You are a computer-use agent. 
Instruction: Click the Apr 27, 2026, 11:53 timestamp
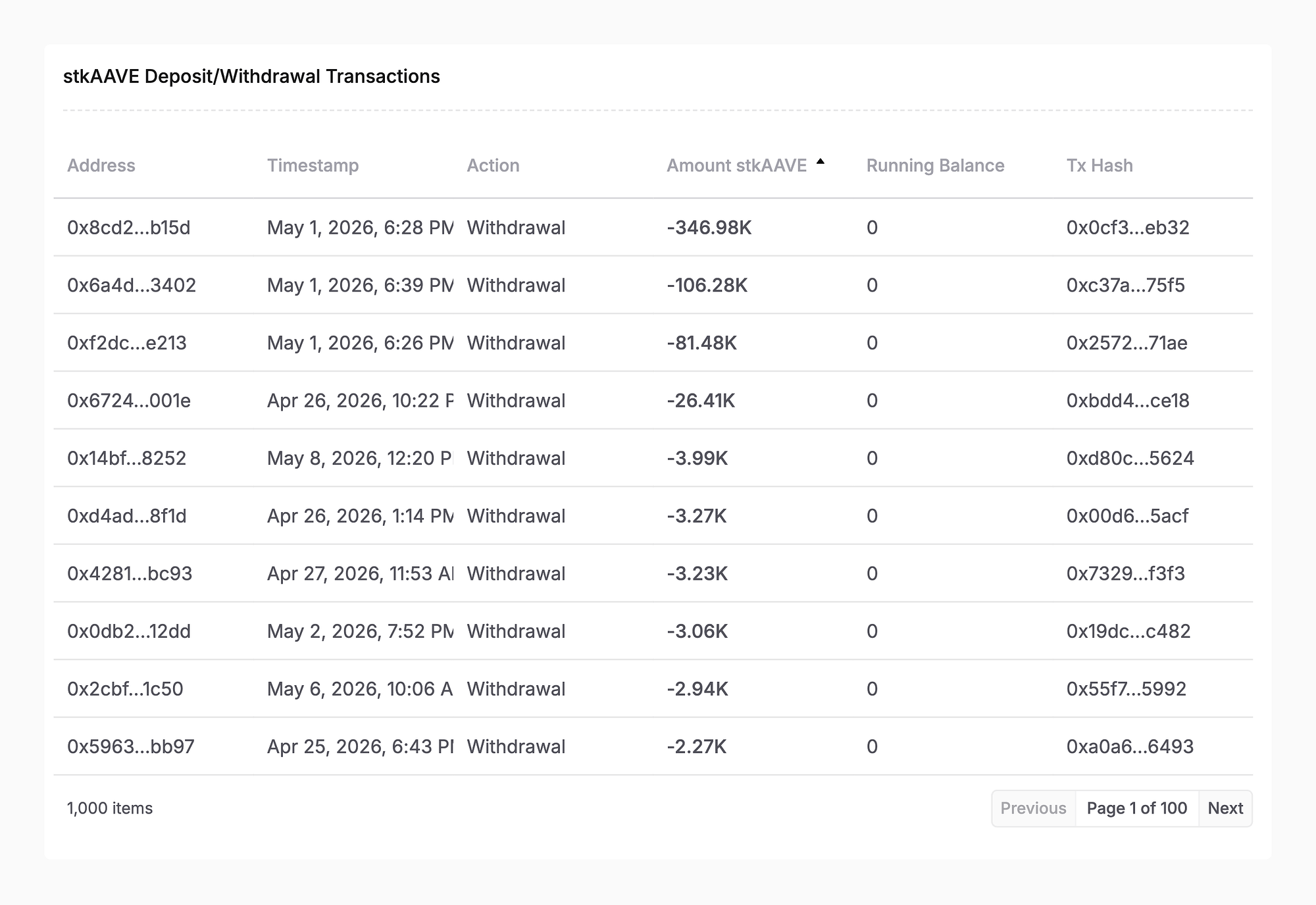click(x=361, y=574)
